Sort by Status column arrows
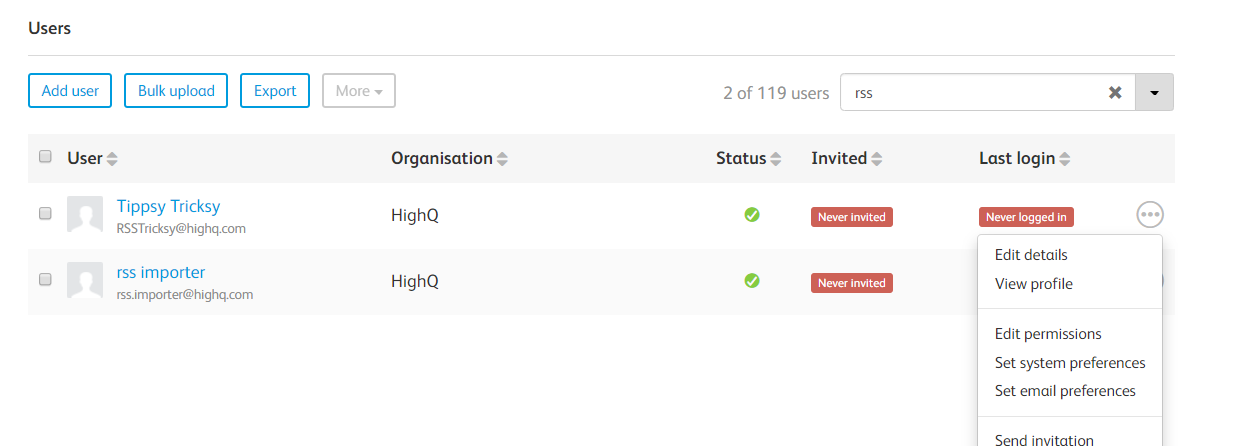The image size is (1240, 446). pyautogui.click(x=775, y=159)
